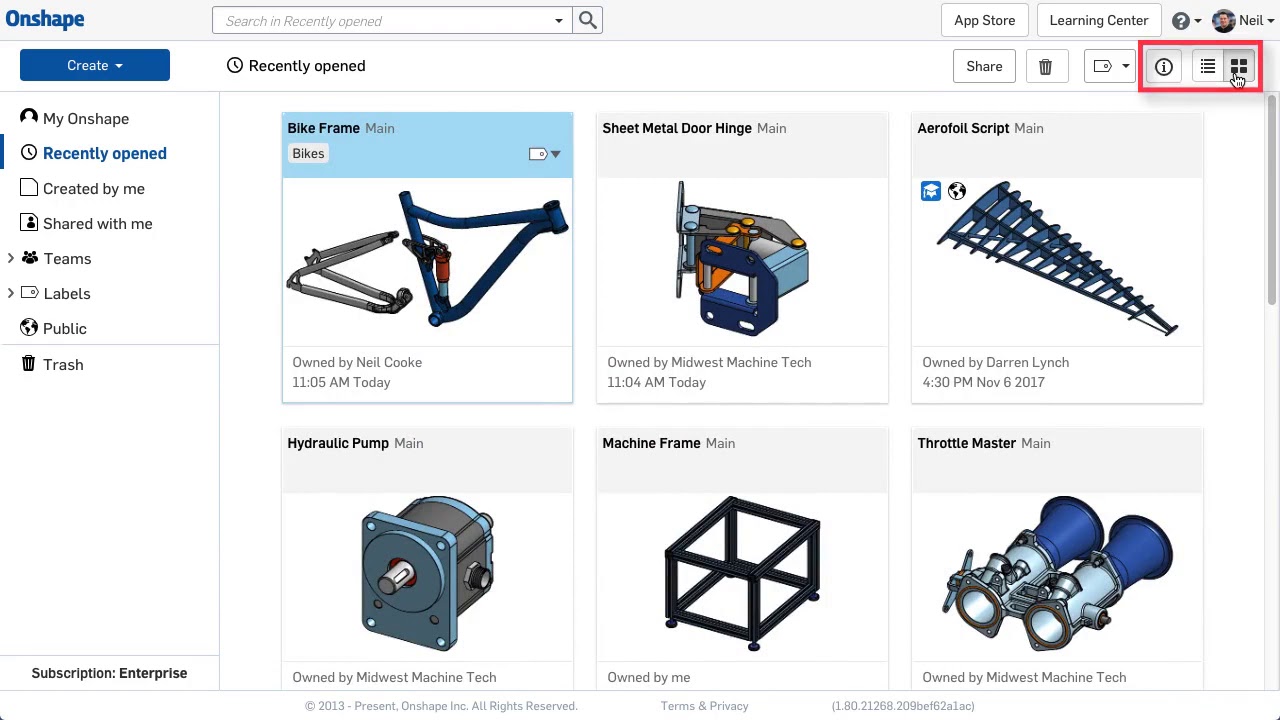Click the Trash bin icon in sidebar

pos(29,363)
